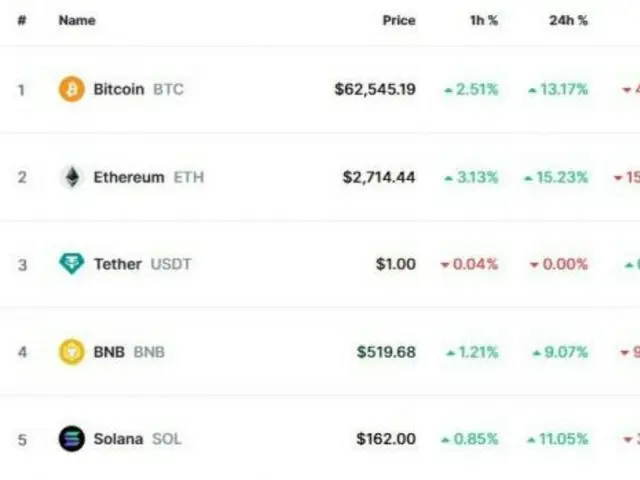The image size is (640, 480).
Task: Sort by the 1h % column
Action: coord(484,20)
